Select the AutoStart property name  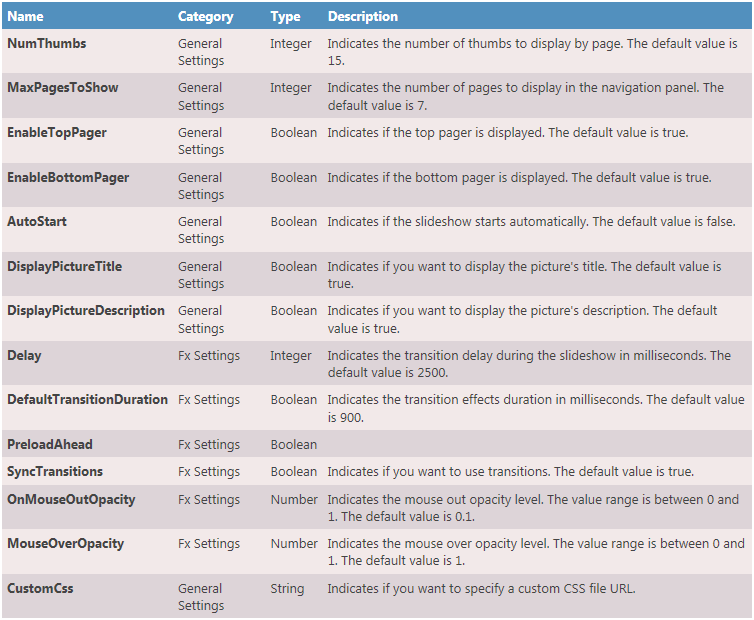pos(37,222)
